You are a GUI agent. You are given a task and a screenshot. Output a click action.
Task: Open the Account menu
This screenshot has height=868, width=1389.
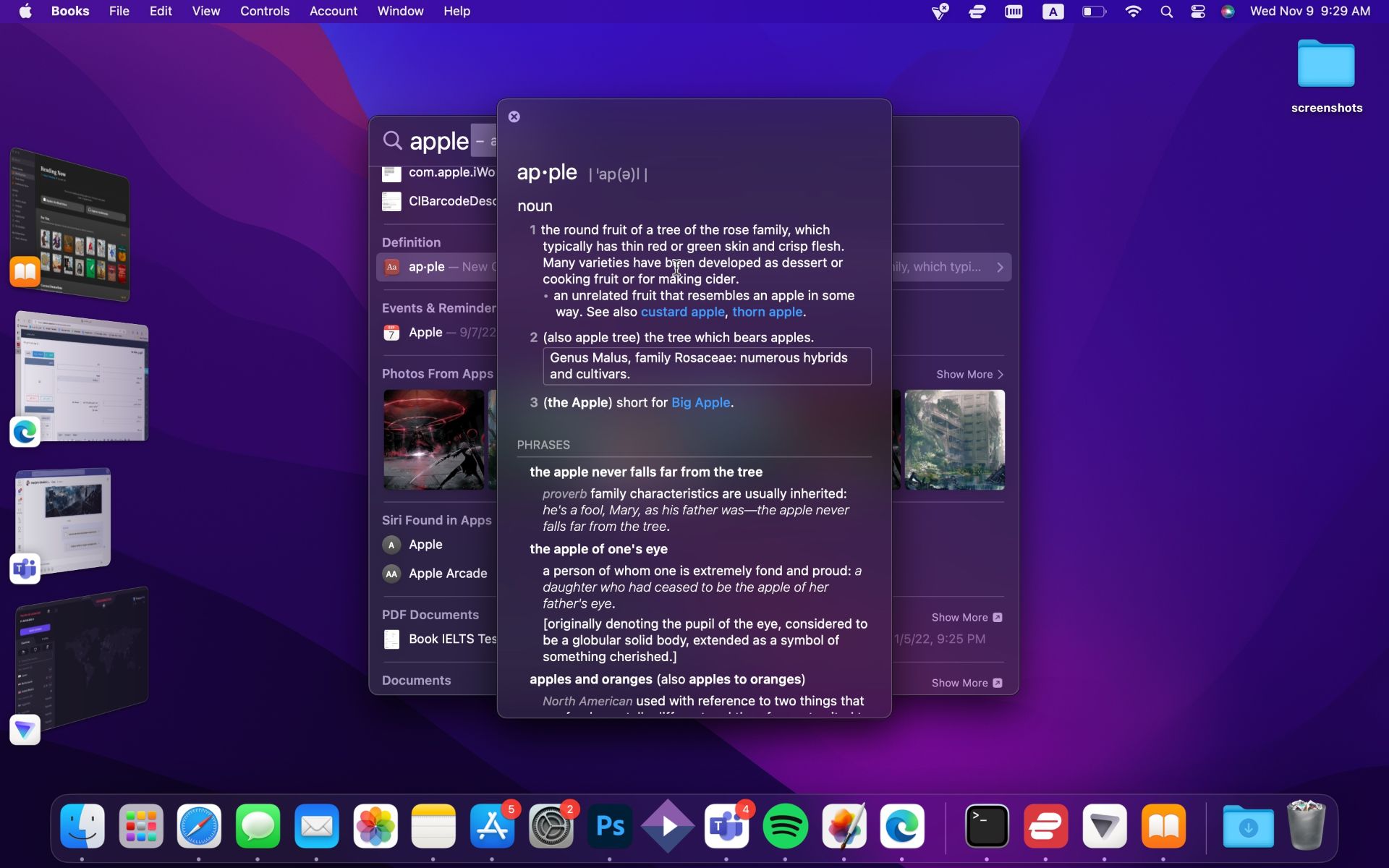[333, 12]
